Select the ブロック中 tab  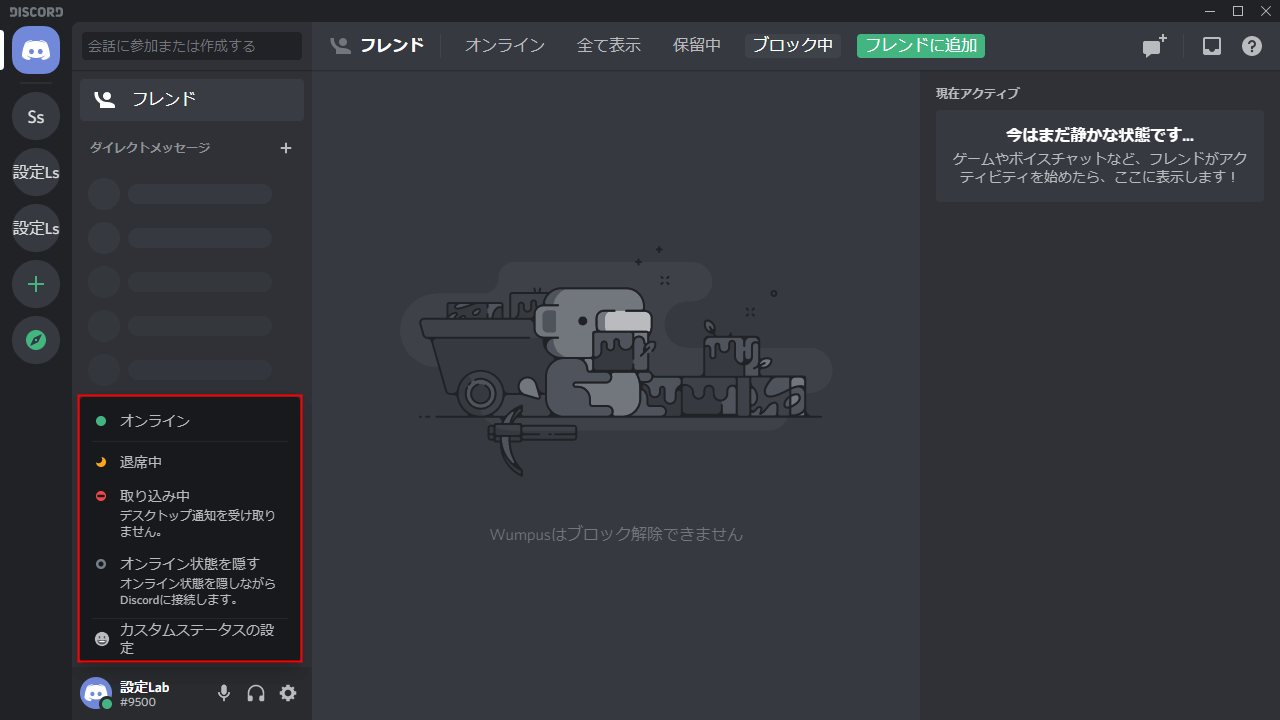[793, 46]
